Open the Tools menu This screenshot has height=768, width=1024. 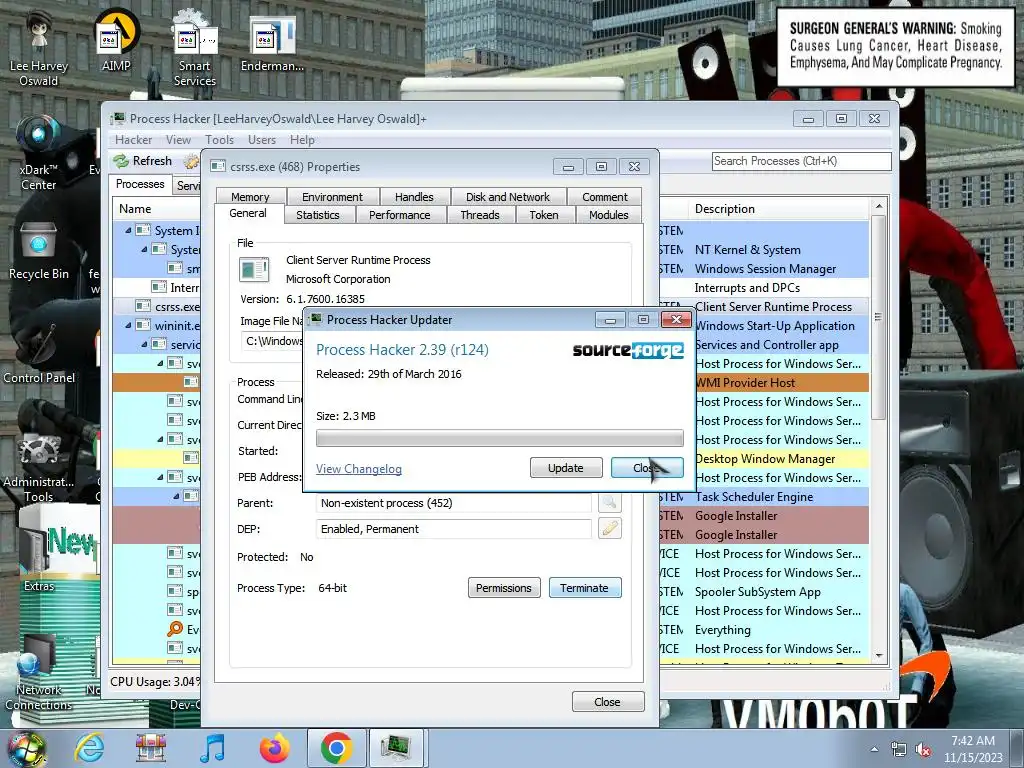[x=219, y=140]
